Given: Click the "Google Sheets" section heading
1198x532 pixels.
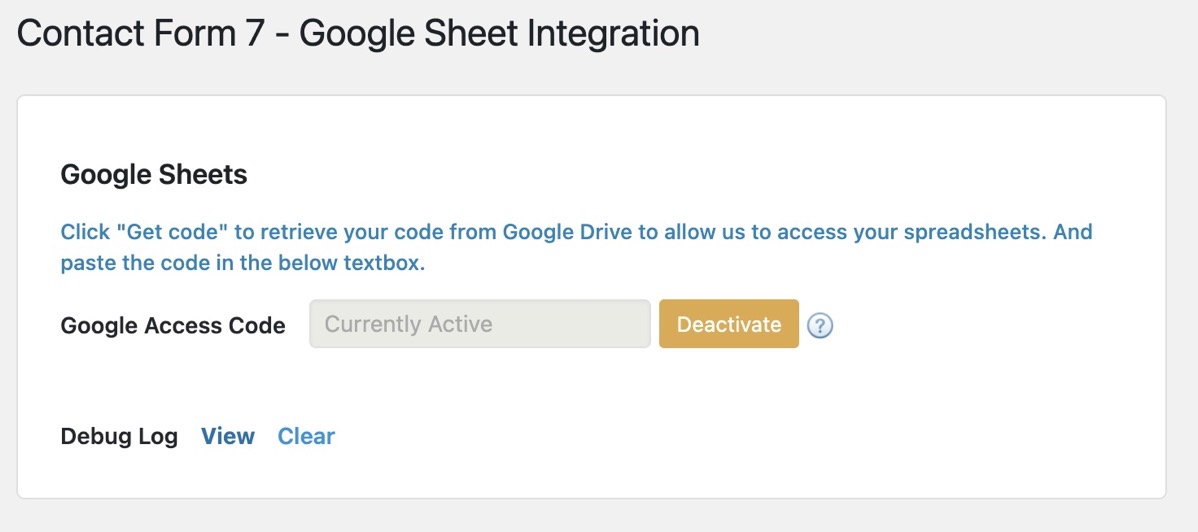Looking at the screenshot, I should click(154, 175).
